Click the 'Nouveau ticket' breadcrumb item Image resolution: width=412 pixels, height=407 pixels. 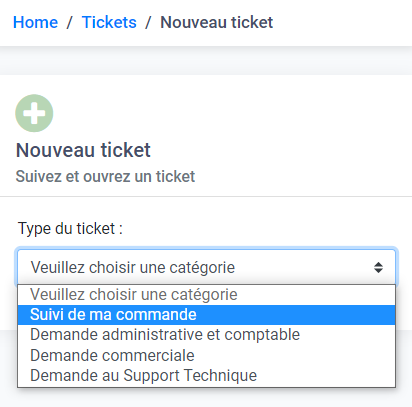coord(217,22)
